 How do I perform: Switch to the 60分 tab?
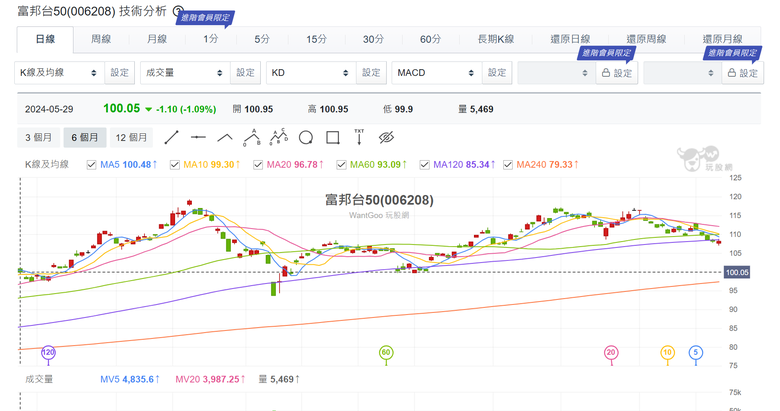[x=430, y=39]
